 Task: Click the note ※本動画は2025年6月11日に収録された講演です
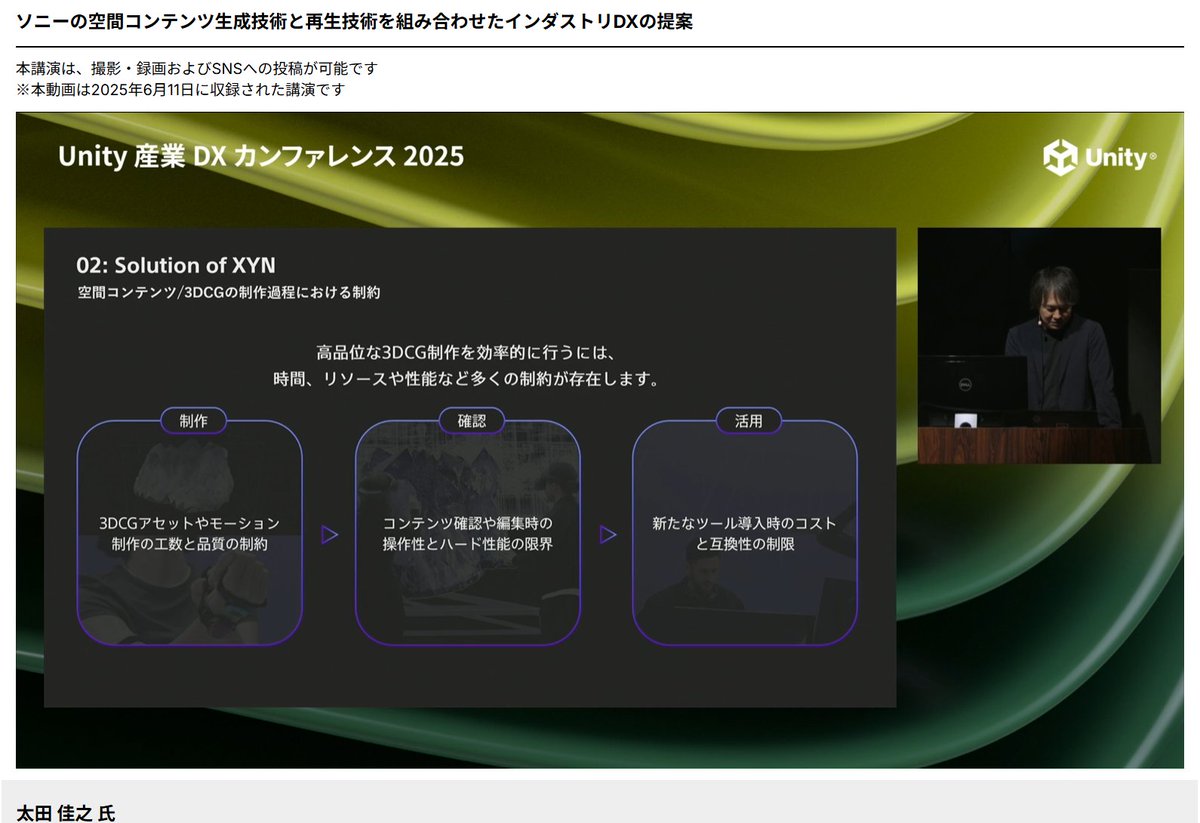coord(180,89)
